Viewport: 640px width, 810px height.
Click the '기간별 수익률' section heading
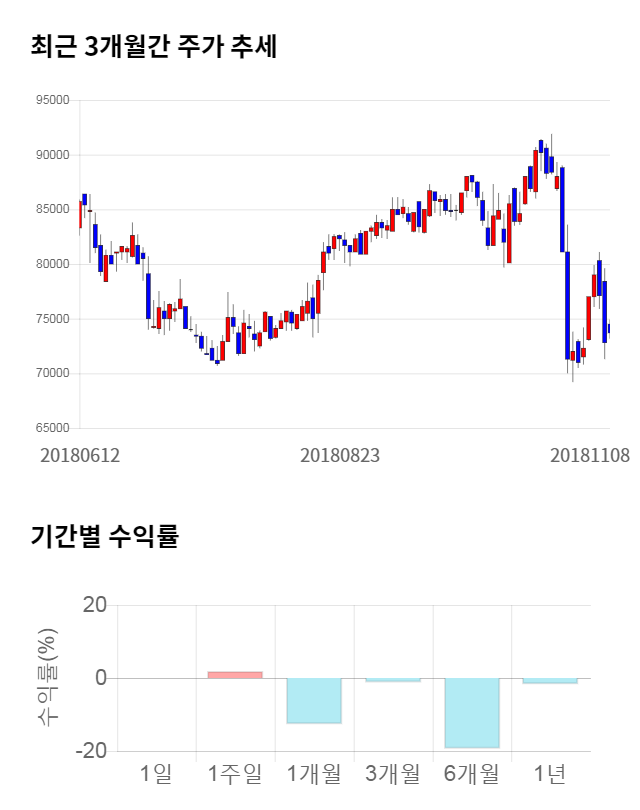pos(104,536)
